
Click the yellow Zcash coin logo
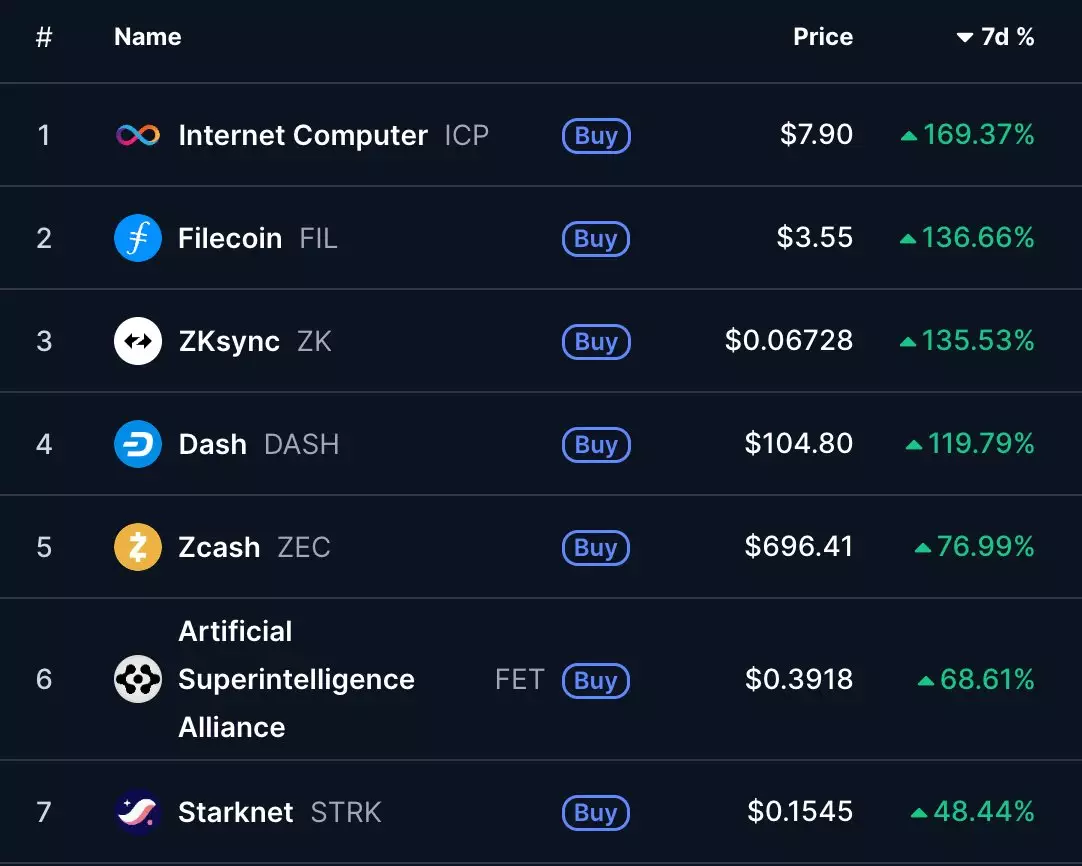coord(138,547)
